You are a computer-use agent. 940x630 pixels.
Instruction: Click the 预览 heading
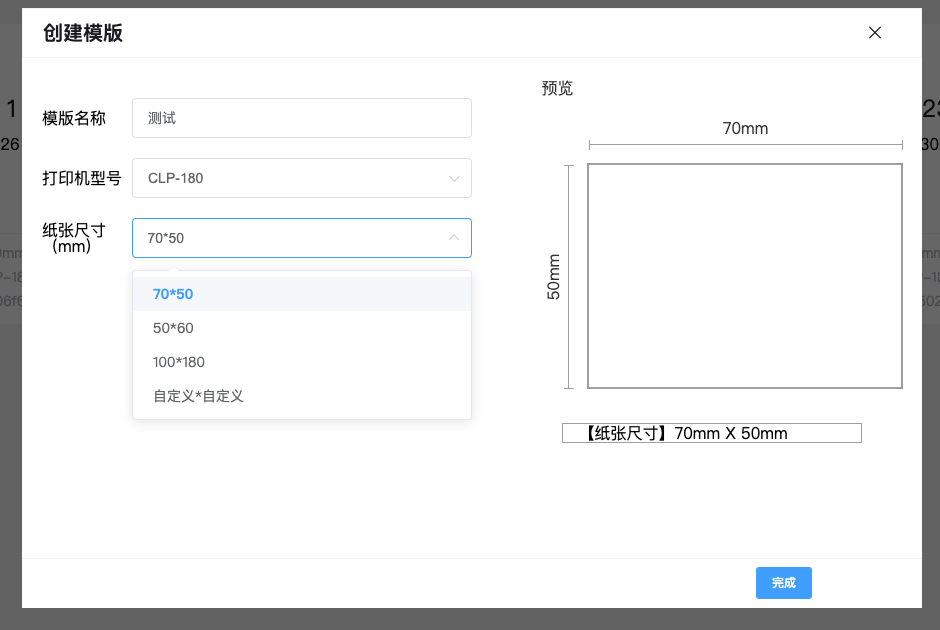(557, 88)
